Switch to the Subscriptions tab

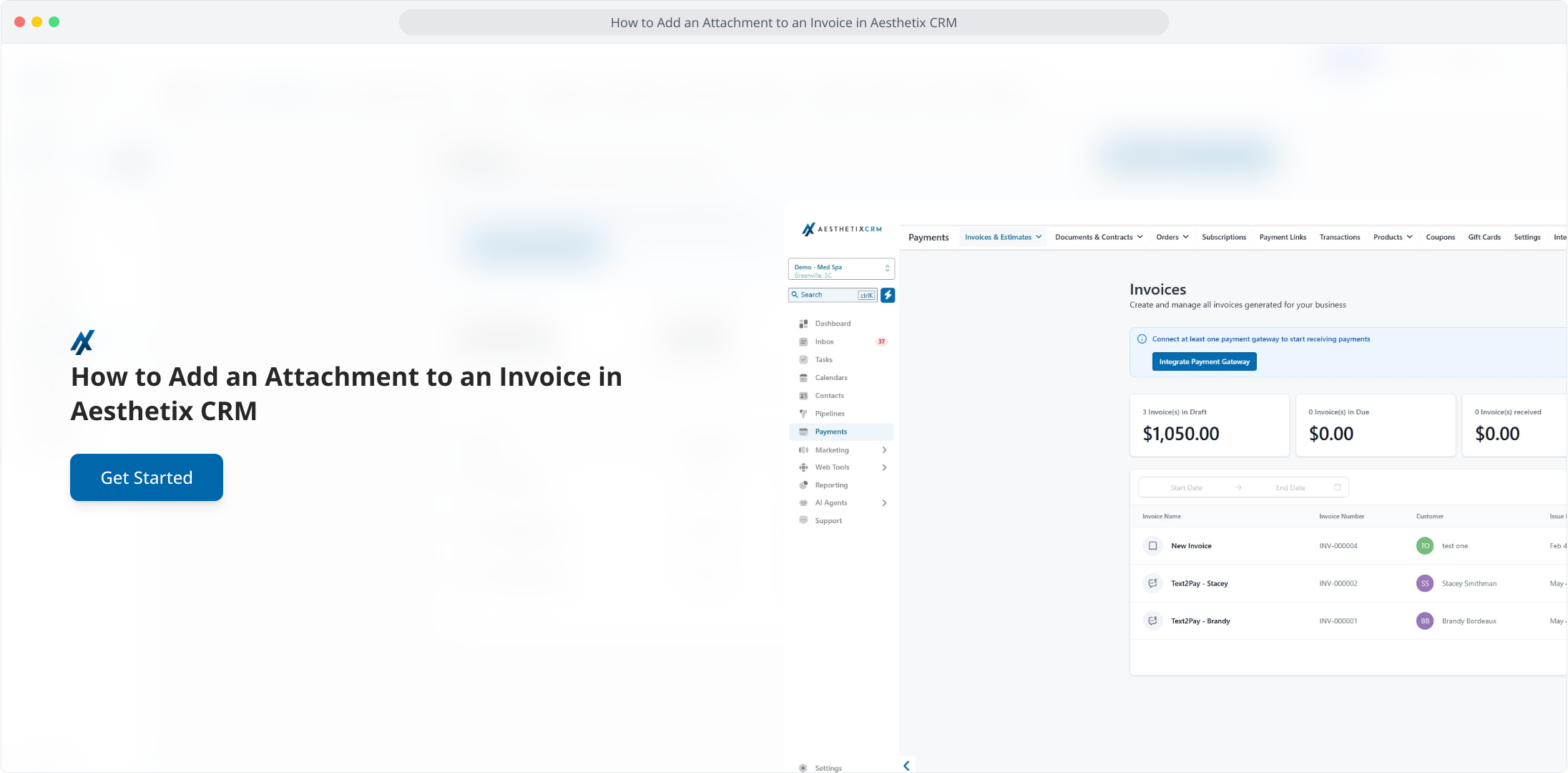(x=1223, y=237)
